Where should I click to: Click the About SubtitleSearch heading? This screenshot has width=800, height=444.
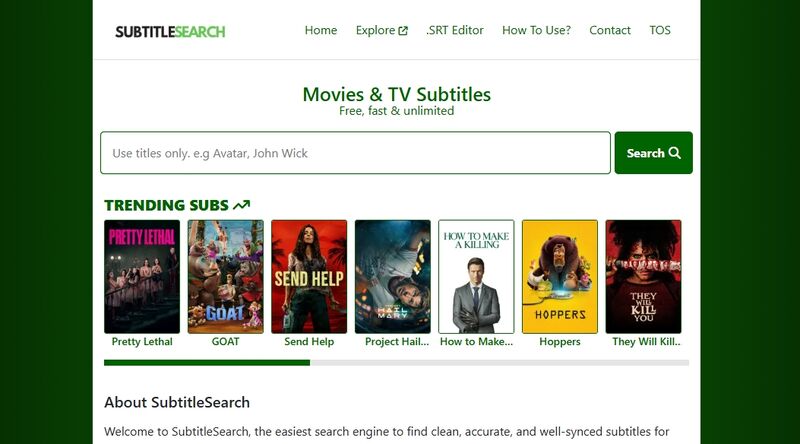[177, 402]
